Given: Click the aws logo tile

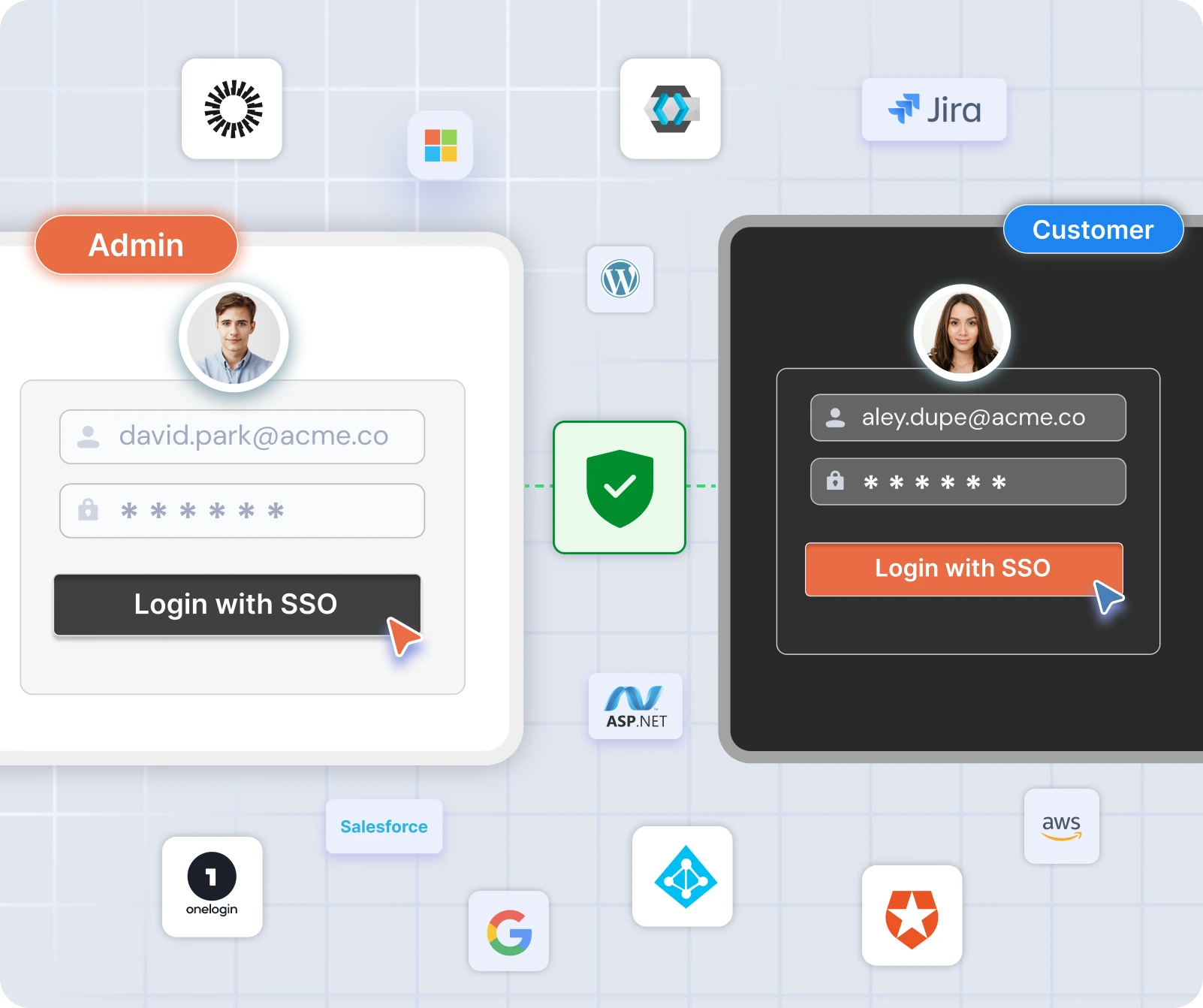Looking at the screenshot, I should pos(1062,826).
